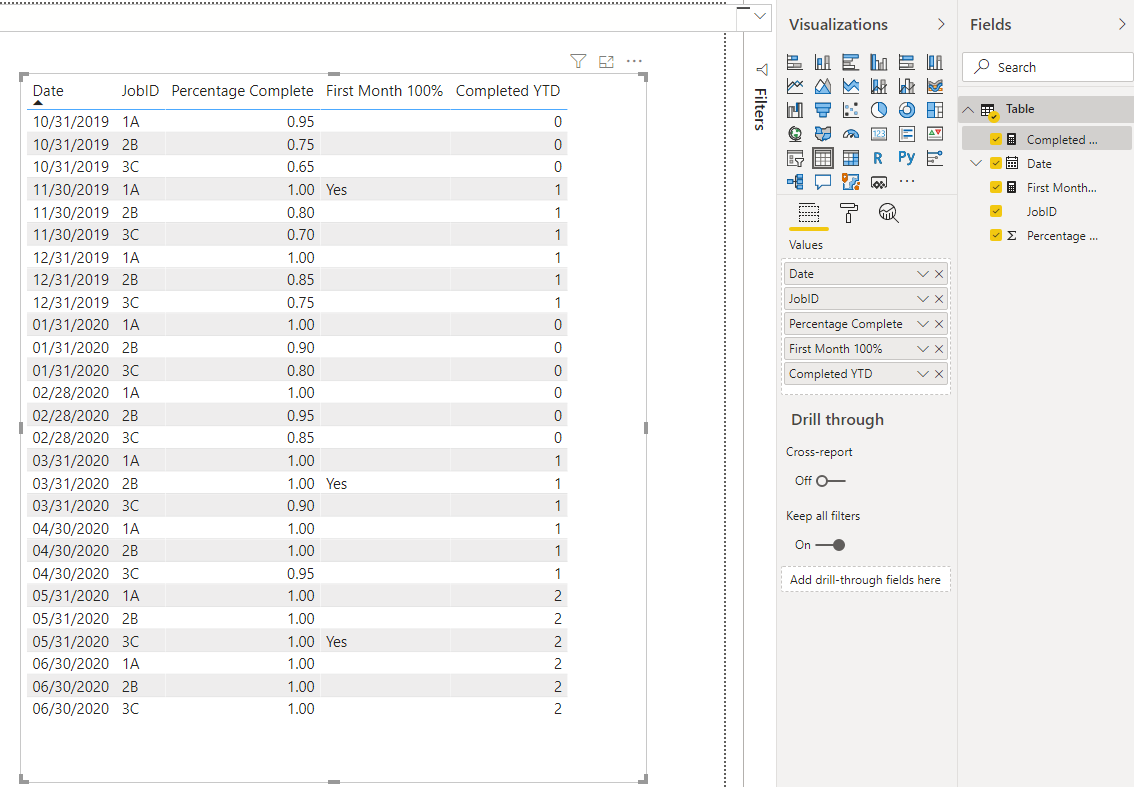Choose the ribbon chart visual

[x=934, y=86]
